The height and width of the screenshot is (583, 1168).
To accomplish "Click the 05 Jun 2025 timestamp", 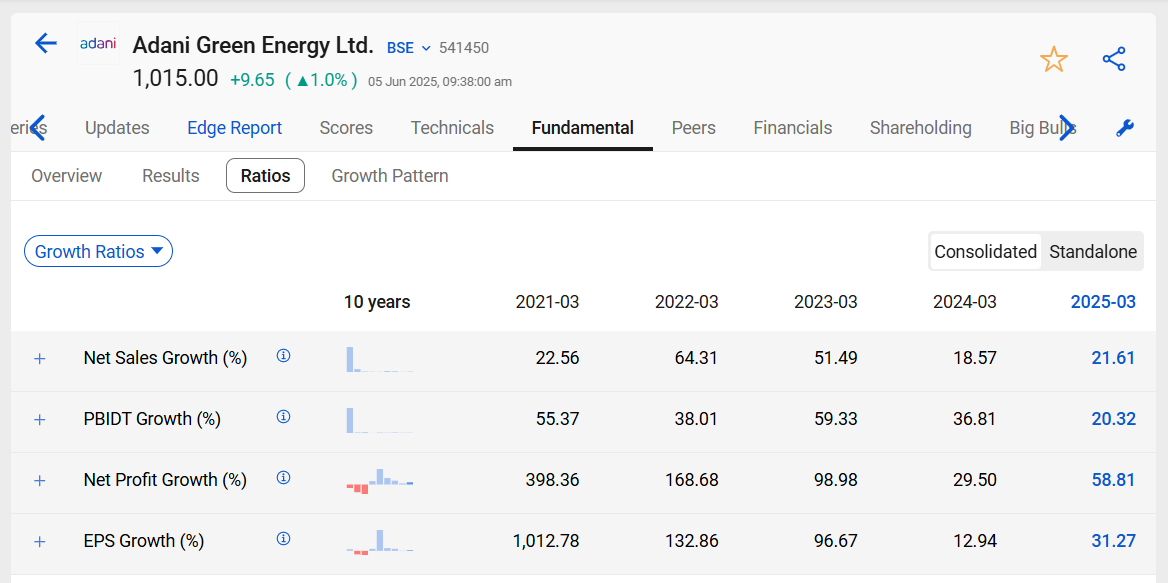I will click(439, 82).
